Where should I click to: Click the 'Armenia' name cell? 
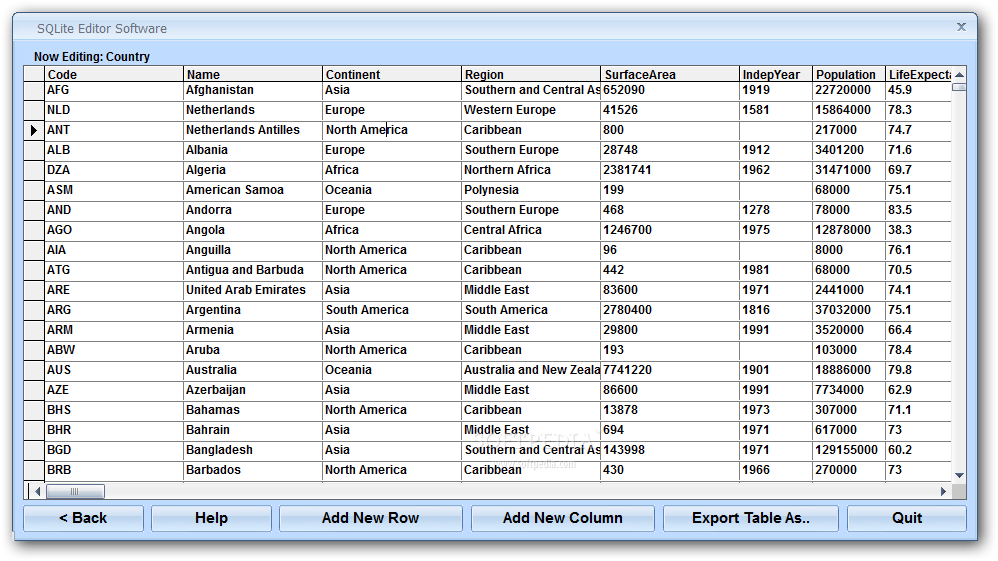(253, 330)
